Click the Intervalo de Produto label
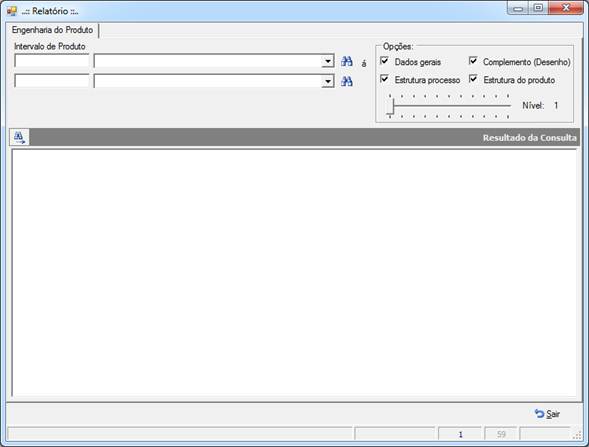This screenshot has height=447, width=589. click(x=50, y=46)
